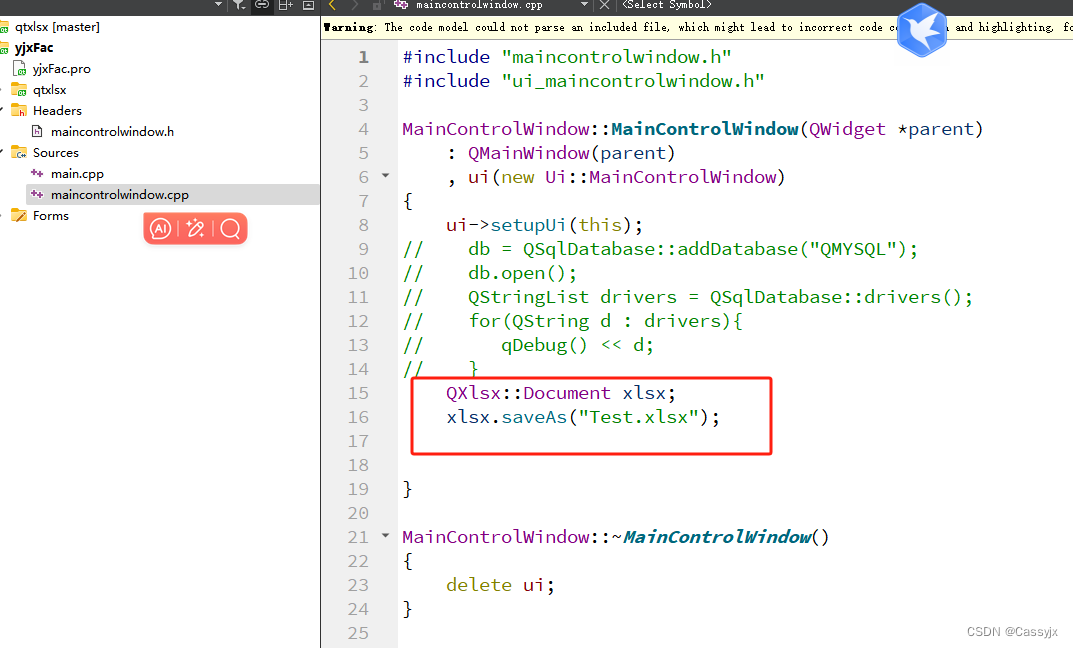Click the Go Forward navigation arrow
The height and width of the screenshot is (648, 1073).
[354, 6]
